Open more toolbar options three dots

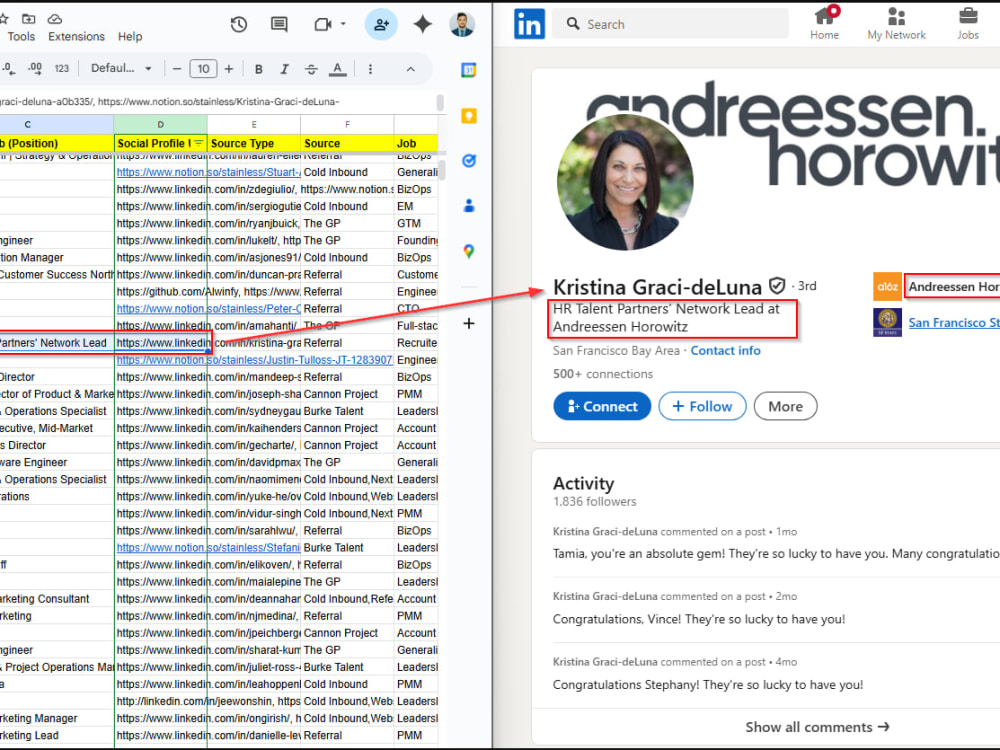tap(370, 68)
